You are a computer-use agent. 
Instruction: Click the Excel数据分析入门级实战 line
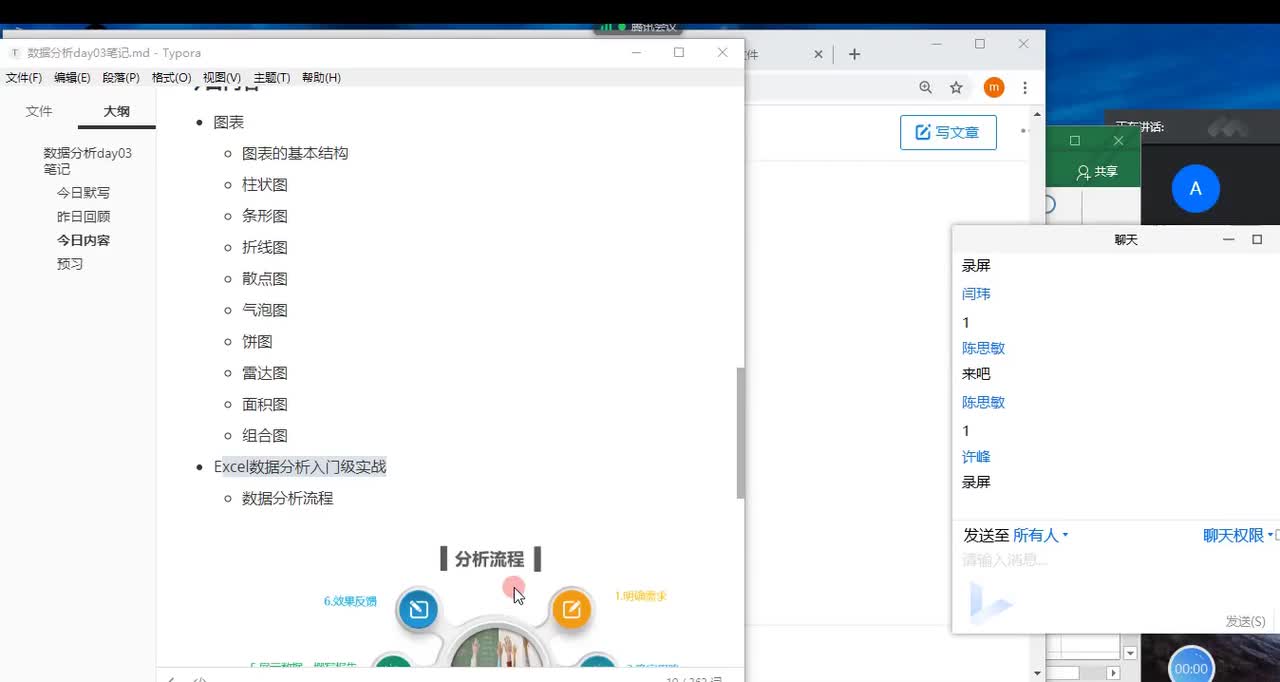coord(300,467)
